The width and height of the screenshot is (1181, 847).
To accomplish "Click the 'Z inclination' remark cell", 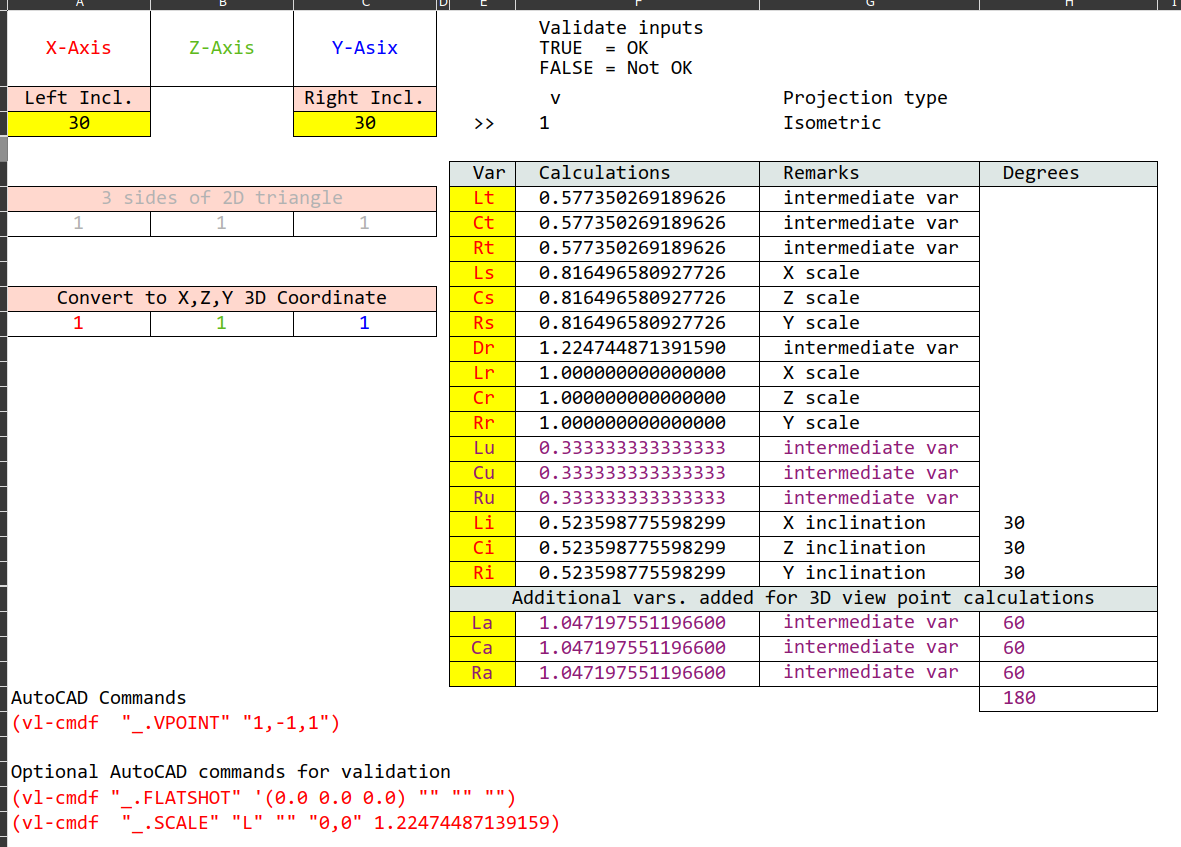I will point(869,548).
